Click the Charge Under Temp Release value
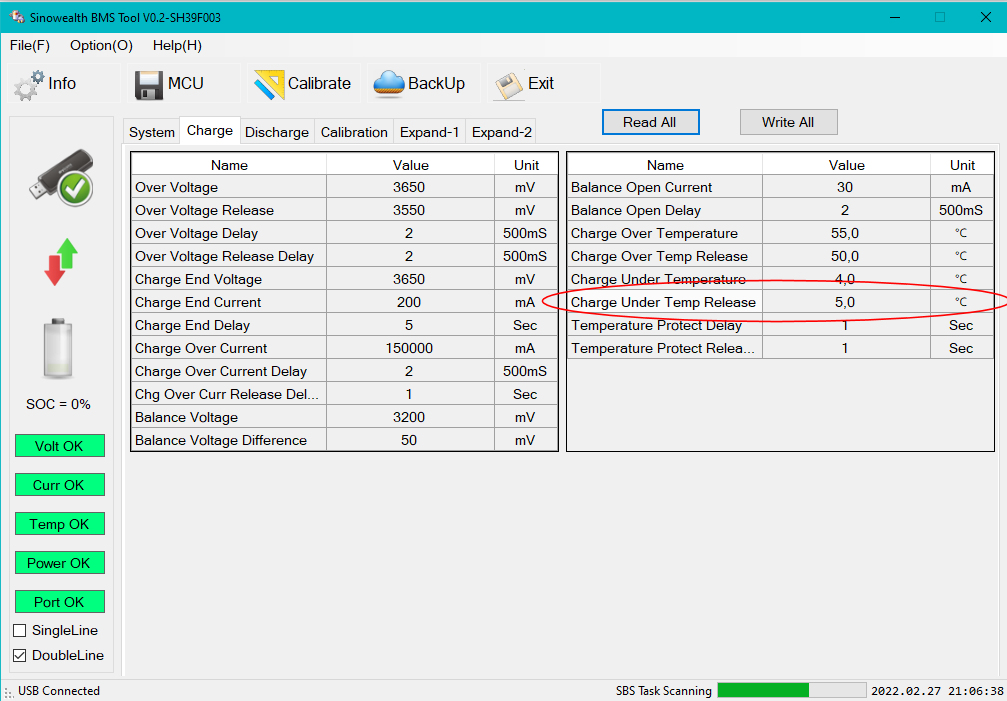The width and height of the screenshot is (1007, 701). click(x=846, y=302)
